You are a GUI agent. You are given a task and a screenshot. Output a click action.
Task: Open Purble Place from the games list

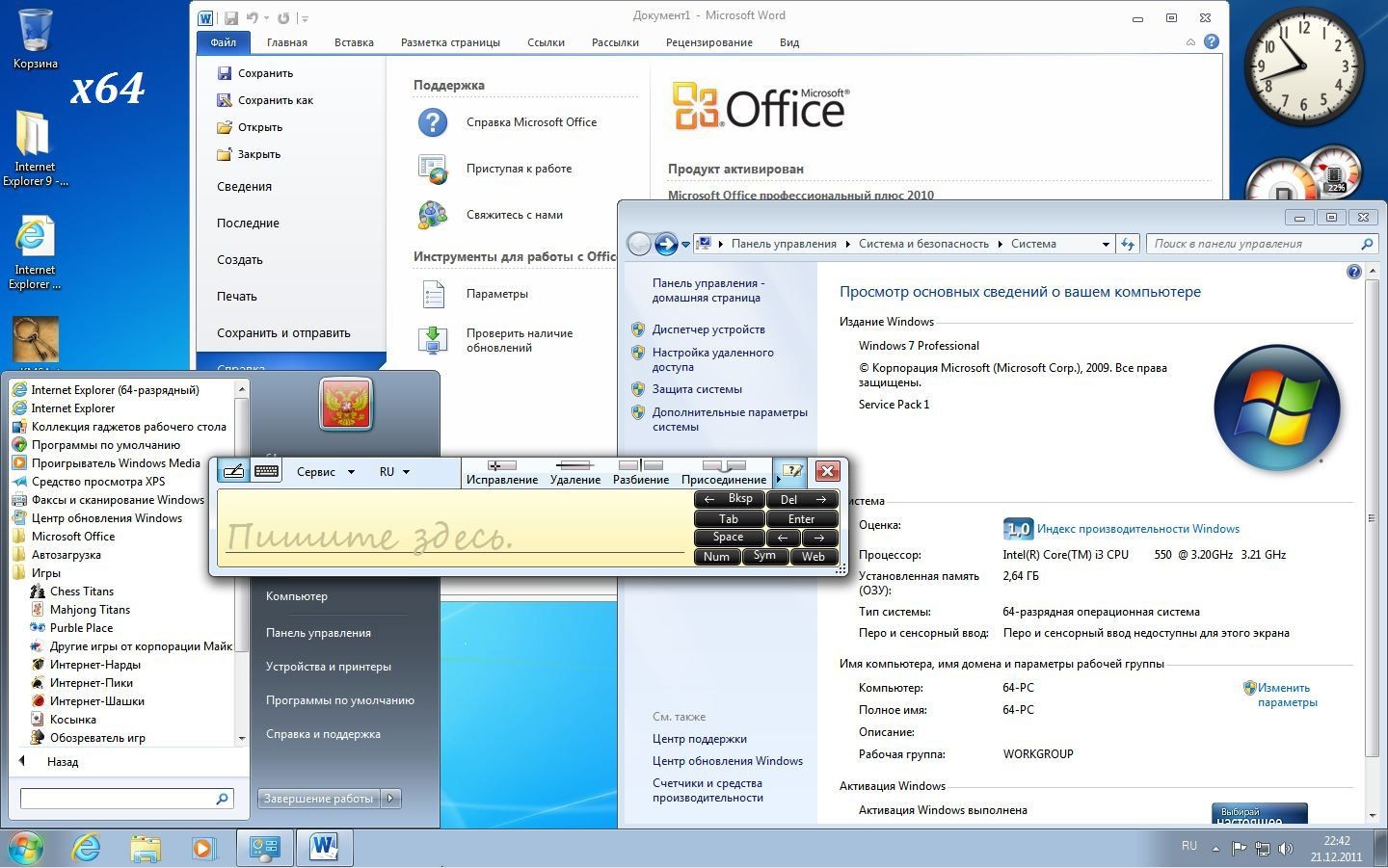[x=81, y=628]
